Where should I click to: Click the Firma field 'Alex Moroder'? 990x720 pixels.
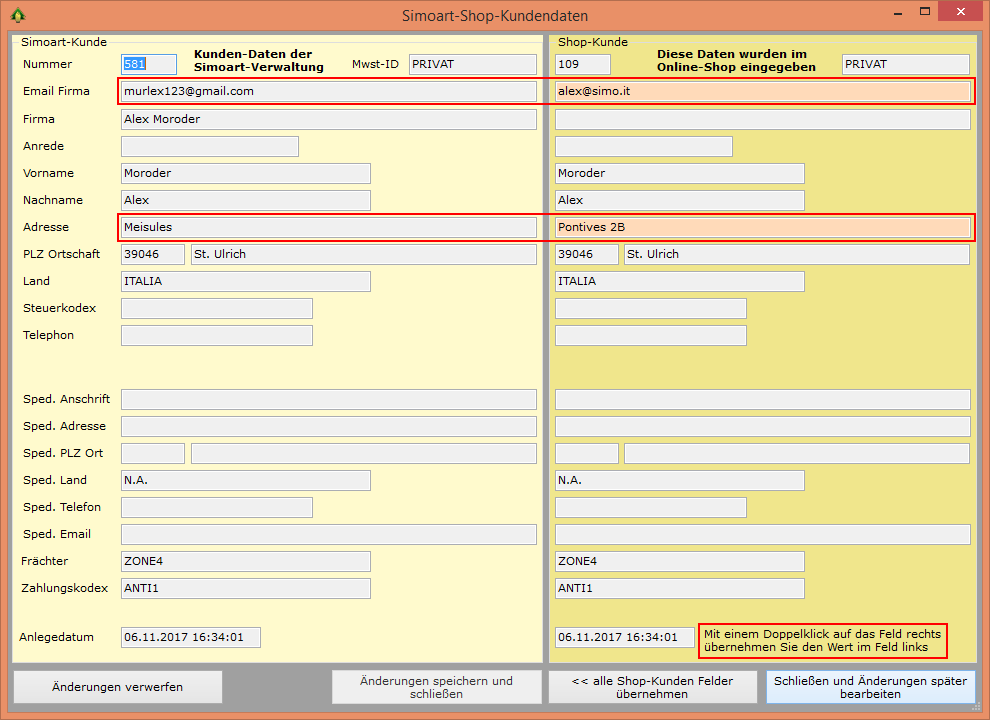click(x=328, y=119)
